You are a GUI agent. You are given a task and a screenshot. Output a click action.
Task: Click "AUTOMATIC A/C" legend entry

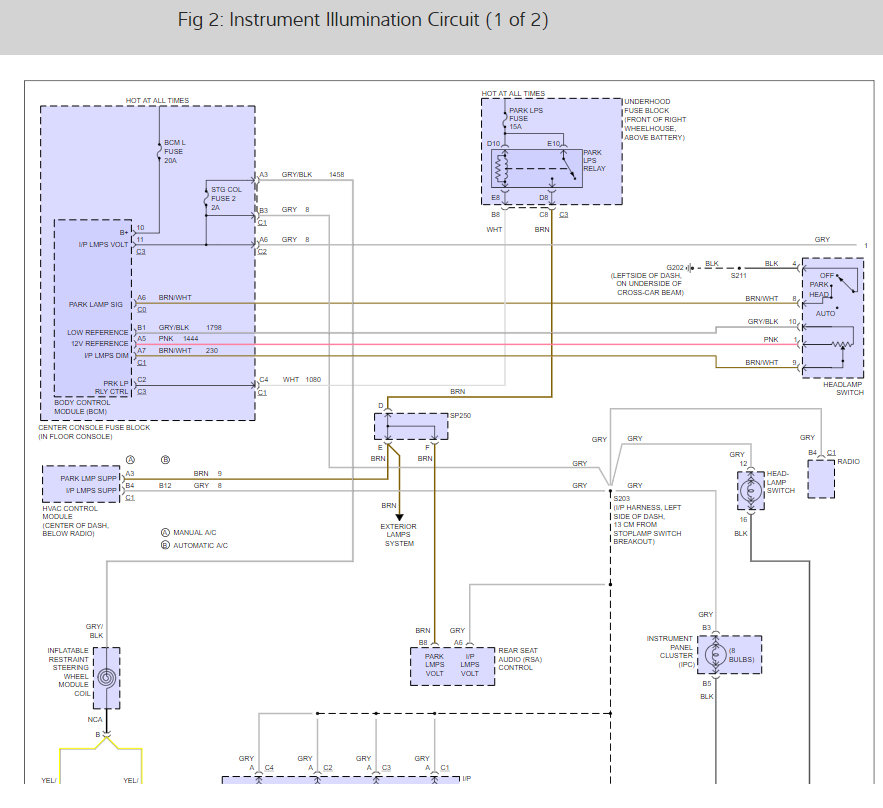200,545
